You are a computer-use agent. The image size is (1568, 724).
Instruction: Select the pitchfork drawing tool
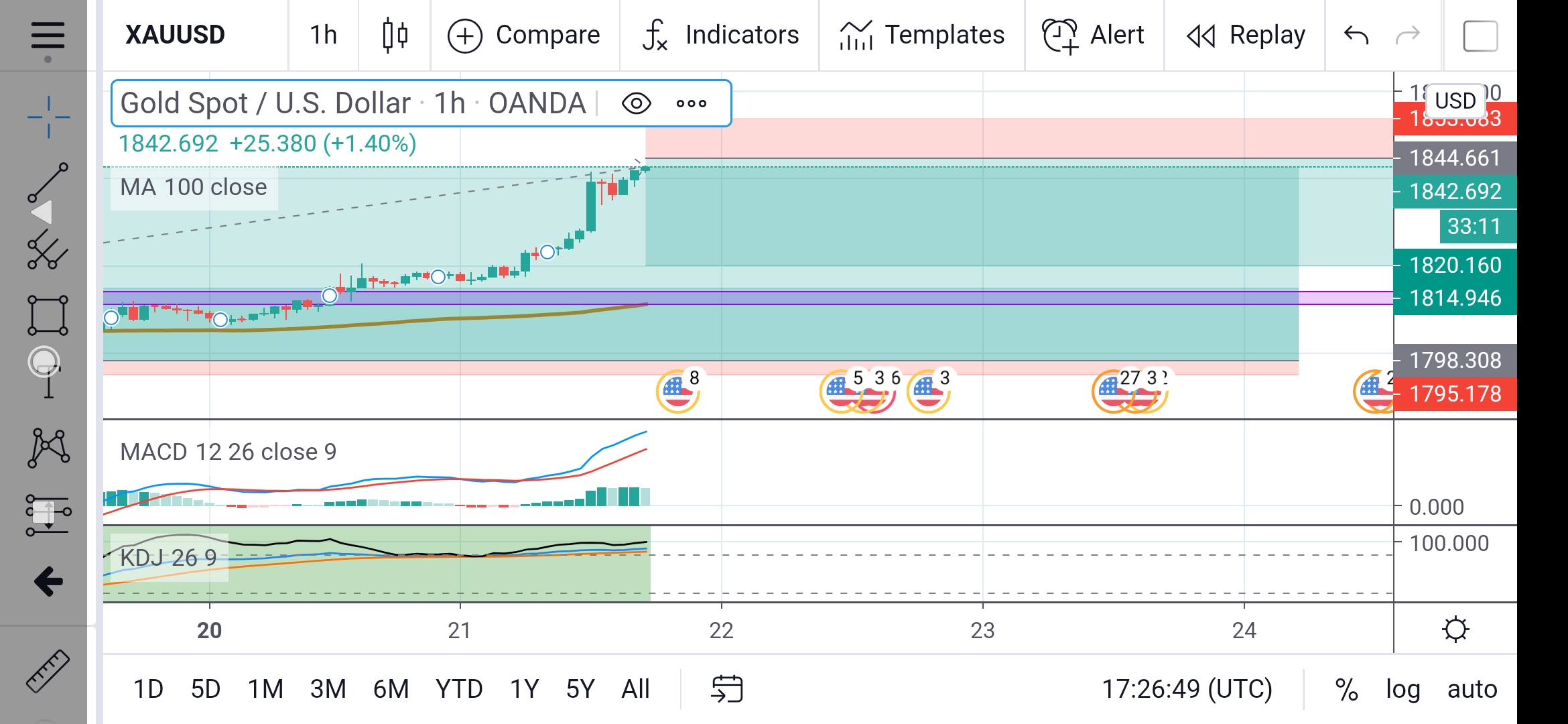tap(48, 250)
